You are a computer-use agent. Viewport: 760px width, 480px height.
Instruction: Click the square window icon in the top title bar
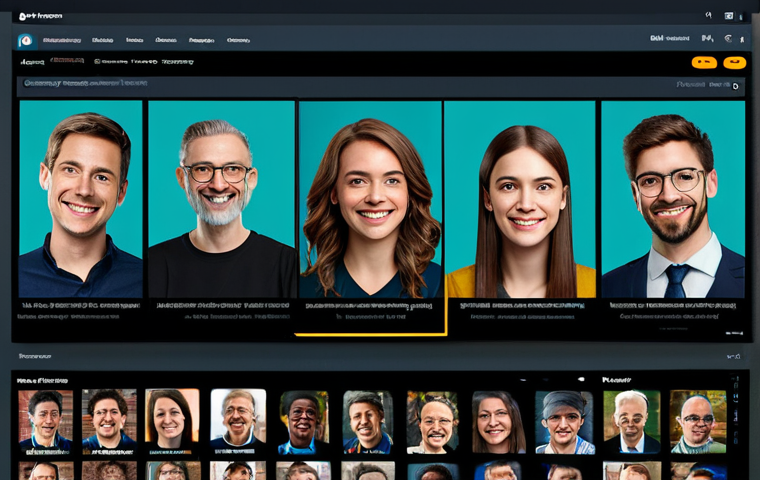(x=729, y=16)
